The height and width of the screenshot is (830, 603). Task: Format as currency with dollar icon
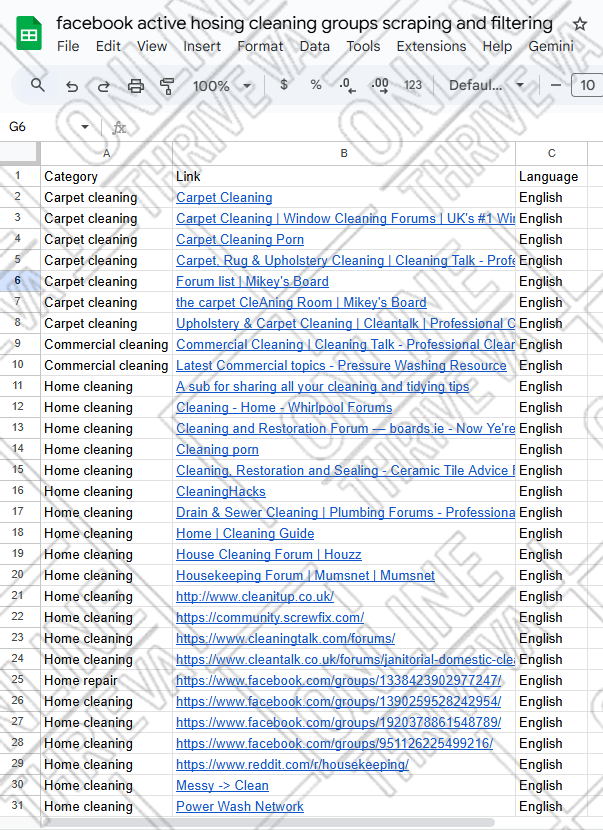coord(284,85)
